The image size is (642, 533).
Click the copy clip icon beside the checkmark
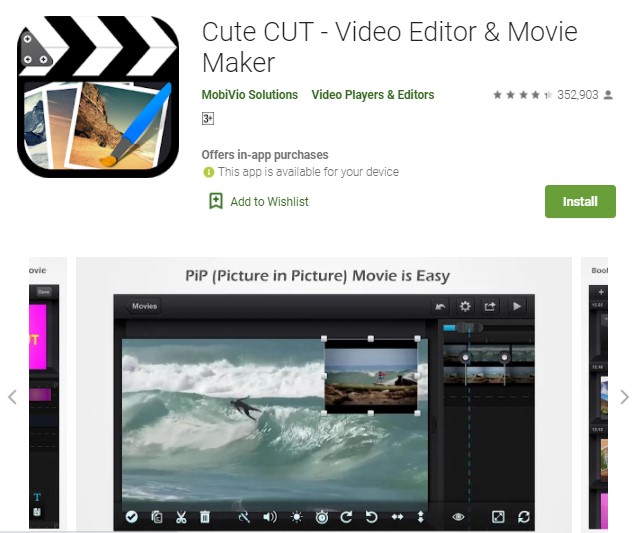157,517
